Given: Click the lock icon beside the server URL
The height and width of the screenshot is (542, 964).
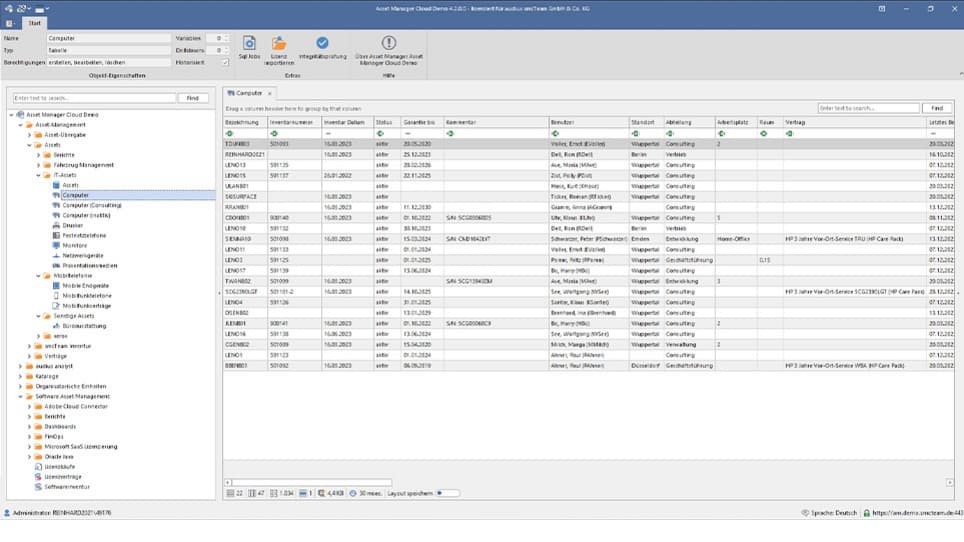Looking at the screenshot, I should point(866,513).
